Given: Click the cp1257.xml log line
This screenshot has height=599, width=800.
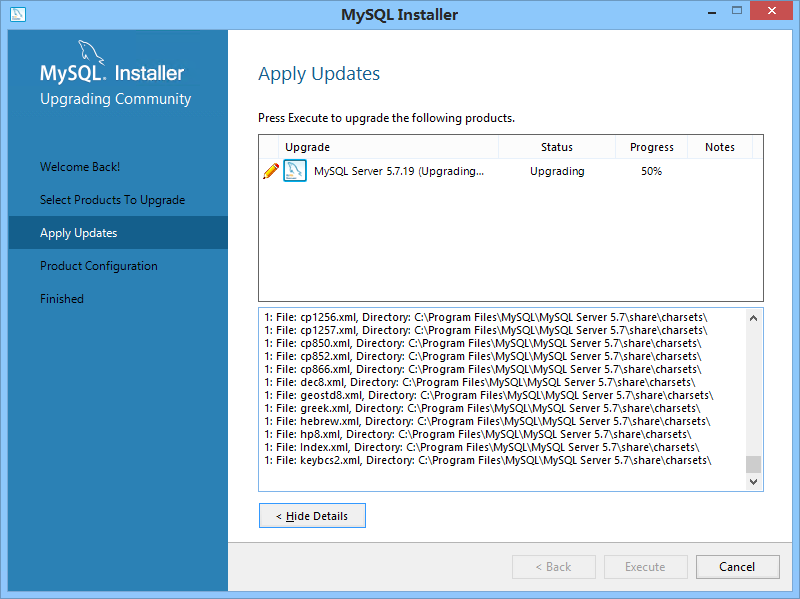Looking at the screenshot, I should 486,331.
